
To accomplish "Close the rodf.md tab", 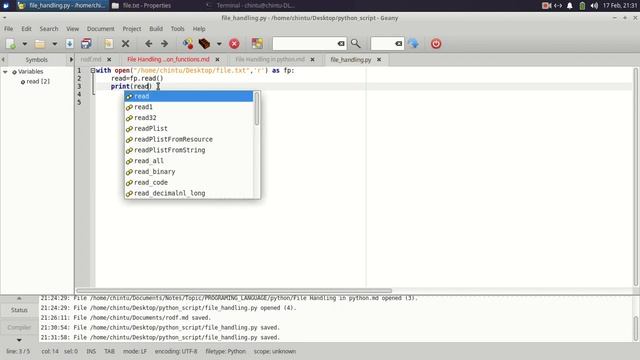I will pos(109,60).
